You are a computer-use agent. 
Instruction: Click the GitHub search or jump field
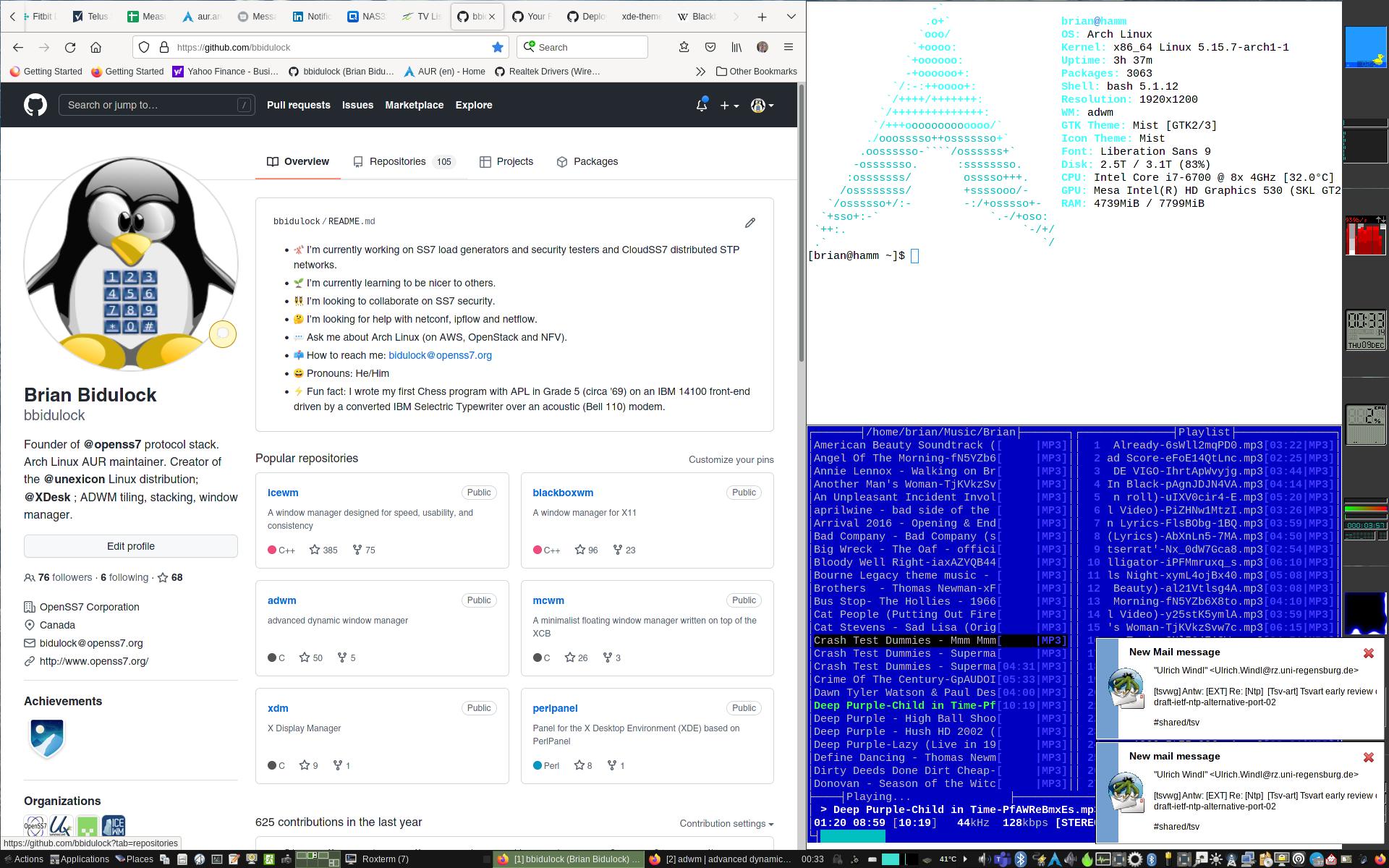(x=156, y=106)
